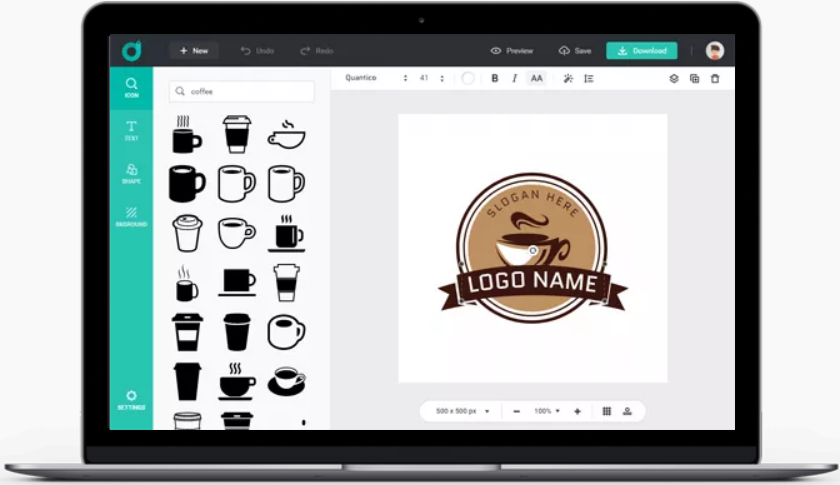
Task: Switch to the Shape sidebar tab
Action: click(131, 174)
